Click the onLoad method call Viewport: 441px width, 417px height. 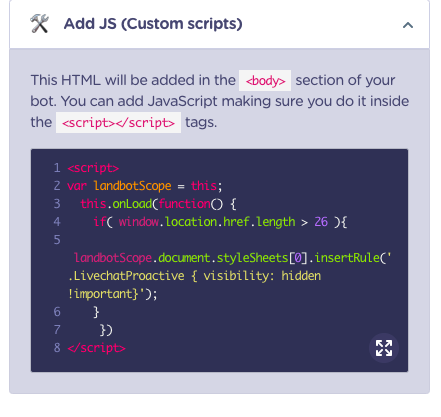[x=132, y=204]
